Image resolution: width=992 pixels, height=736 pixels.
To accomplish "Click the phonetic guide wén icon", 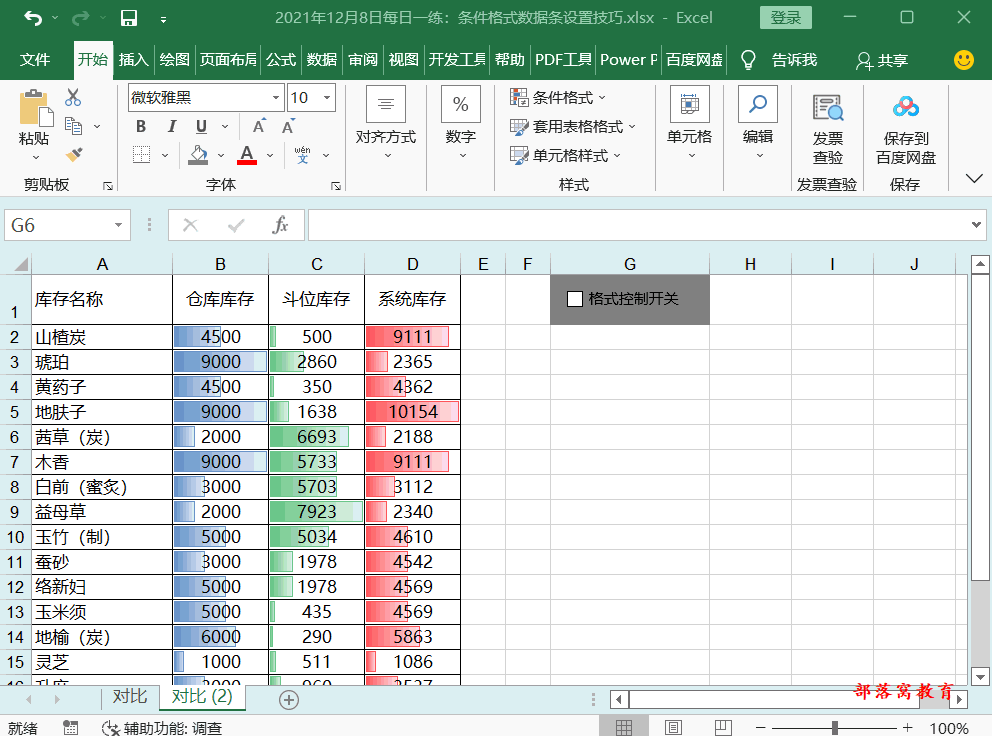I will [302, 154].
